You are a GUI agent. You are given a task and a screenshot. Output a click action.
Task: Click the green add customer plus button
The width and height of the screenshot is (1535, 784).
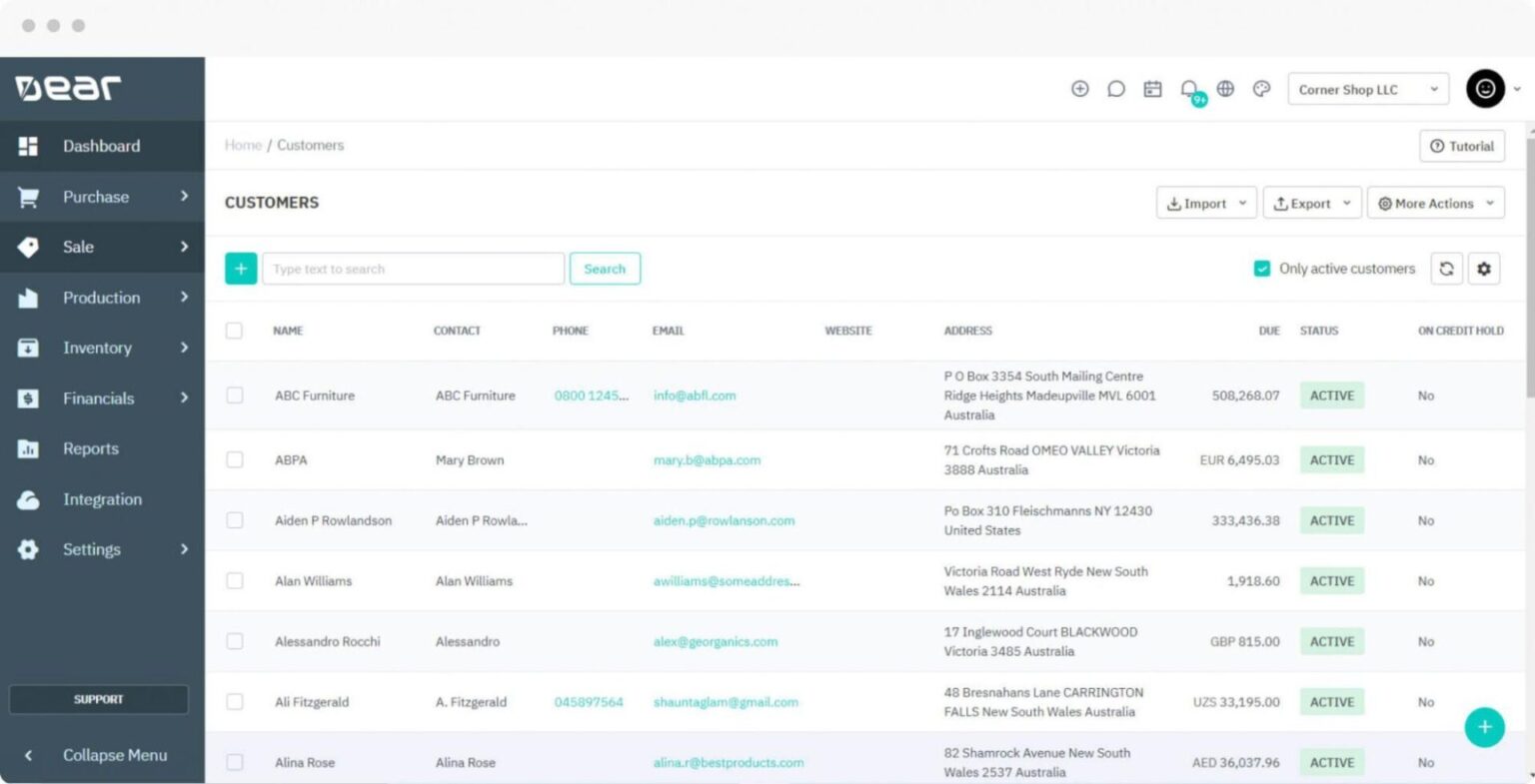(1484, 727)
